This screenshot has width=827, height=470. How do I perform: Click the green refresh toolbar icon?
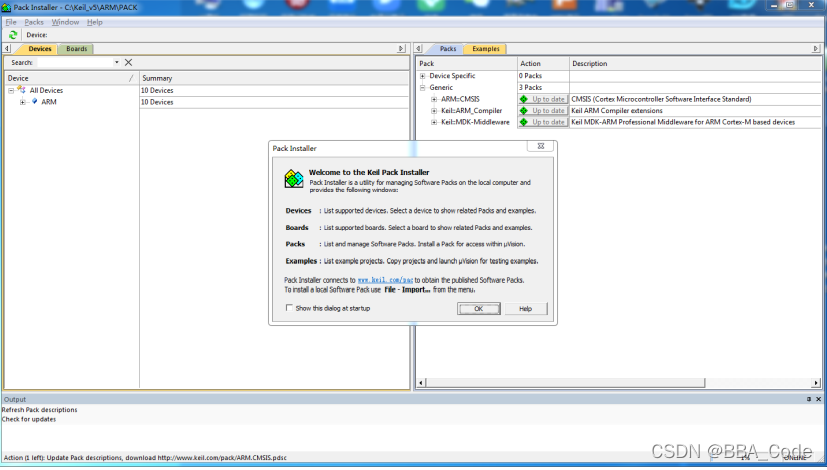[13, 35]
